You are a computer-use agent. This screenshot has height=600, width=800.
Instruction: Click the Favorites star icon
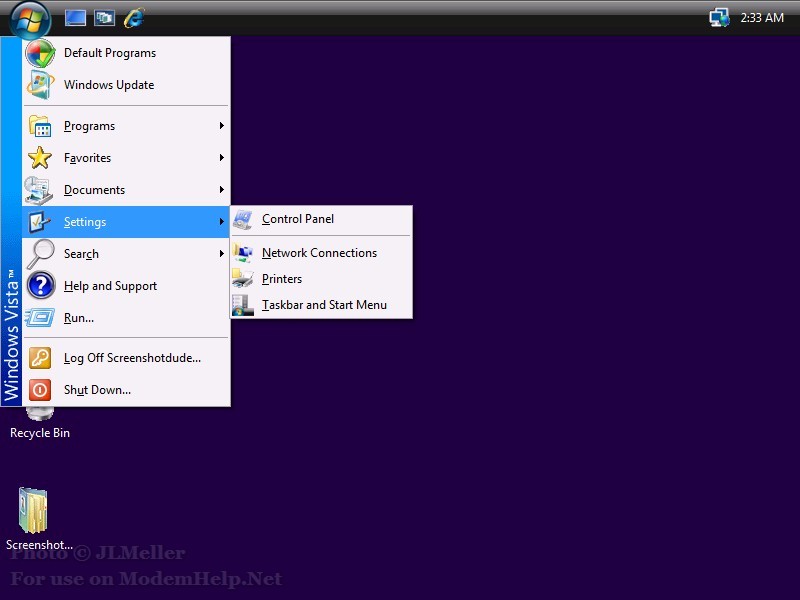click(40, 158)
